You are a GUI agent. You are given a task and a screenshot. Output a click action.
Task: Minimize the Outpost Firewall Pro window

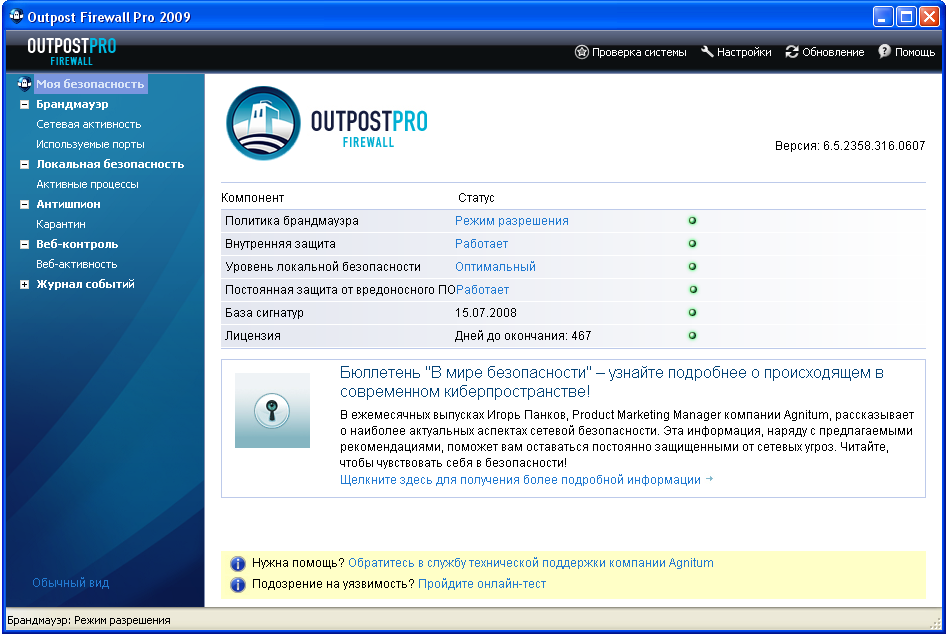pos(883,16)
